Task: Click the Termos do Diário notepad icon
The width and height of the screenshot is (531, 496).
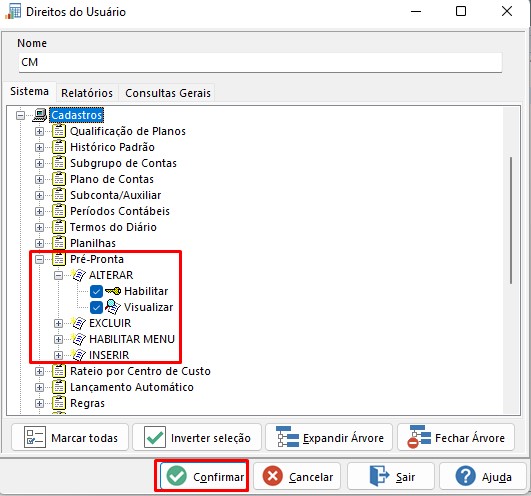Action: 59,227
